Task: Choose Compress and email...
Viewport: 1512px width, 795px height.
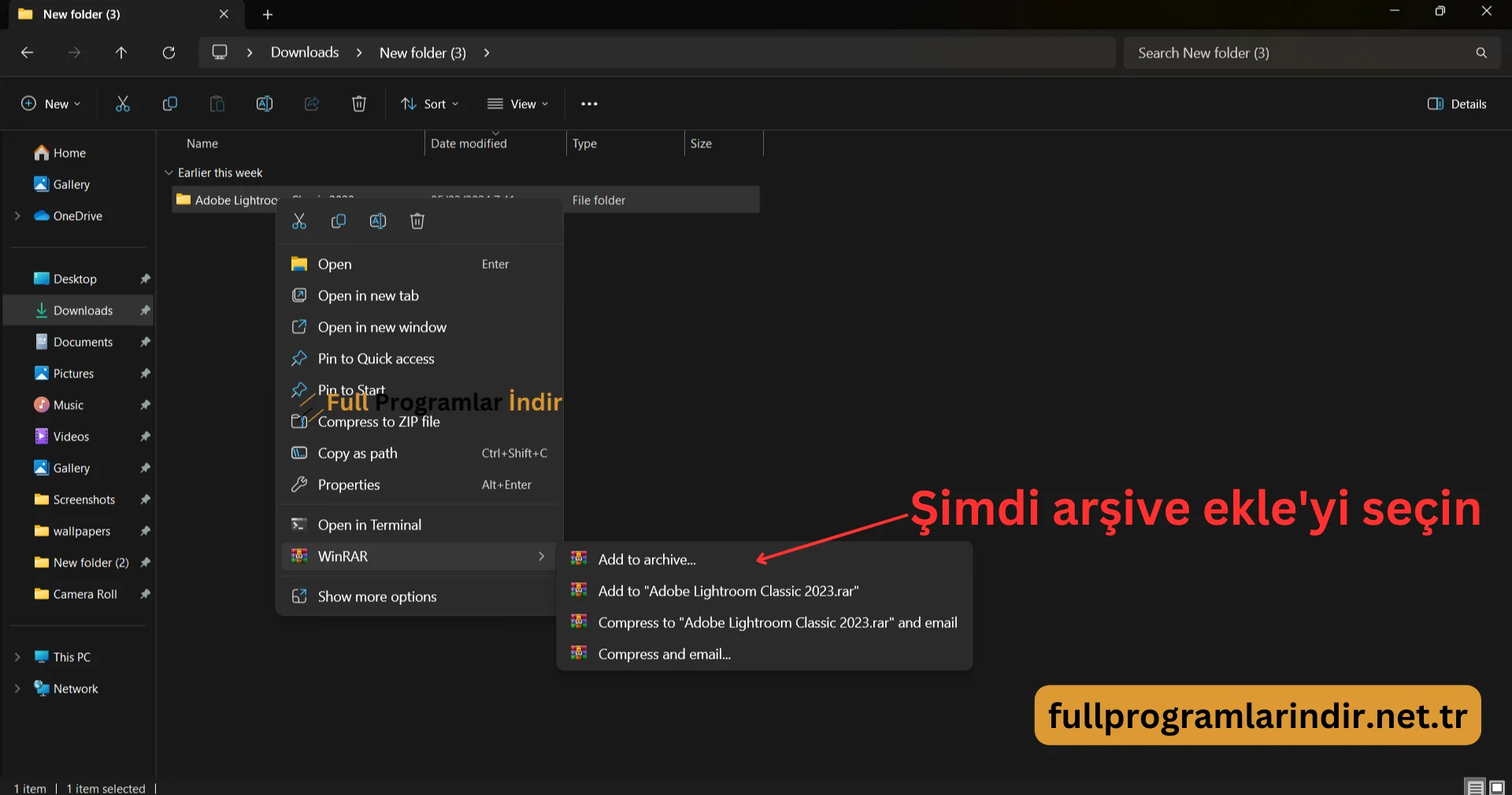Action: tap(764, 654)
